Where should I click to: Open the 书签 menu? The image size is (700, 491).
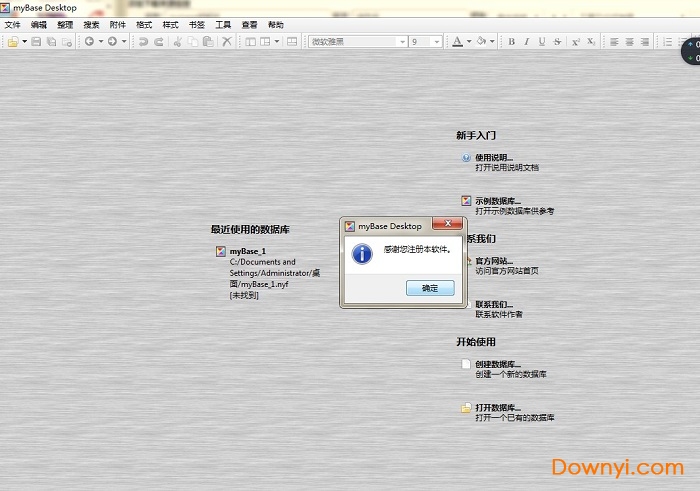(x=197, y=25)
